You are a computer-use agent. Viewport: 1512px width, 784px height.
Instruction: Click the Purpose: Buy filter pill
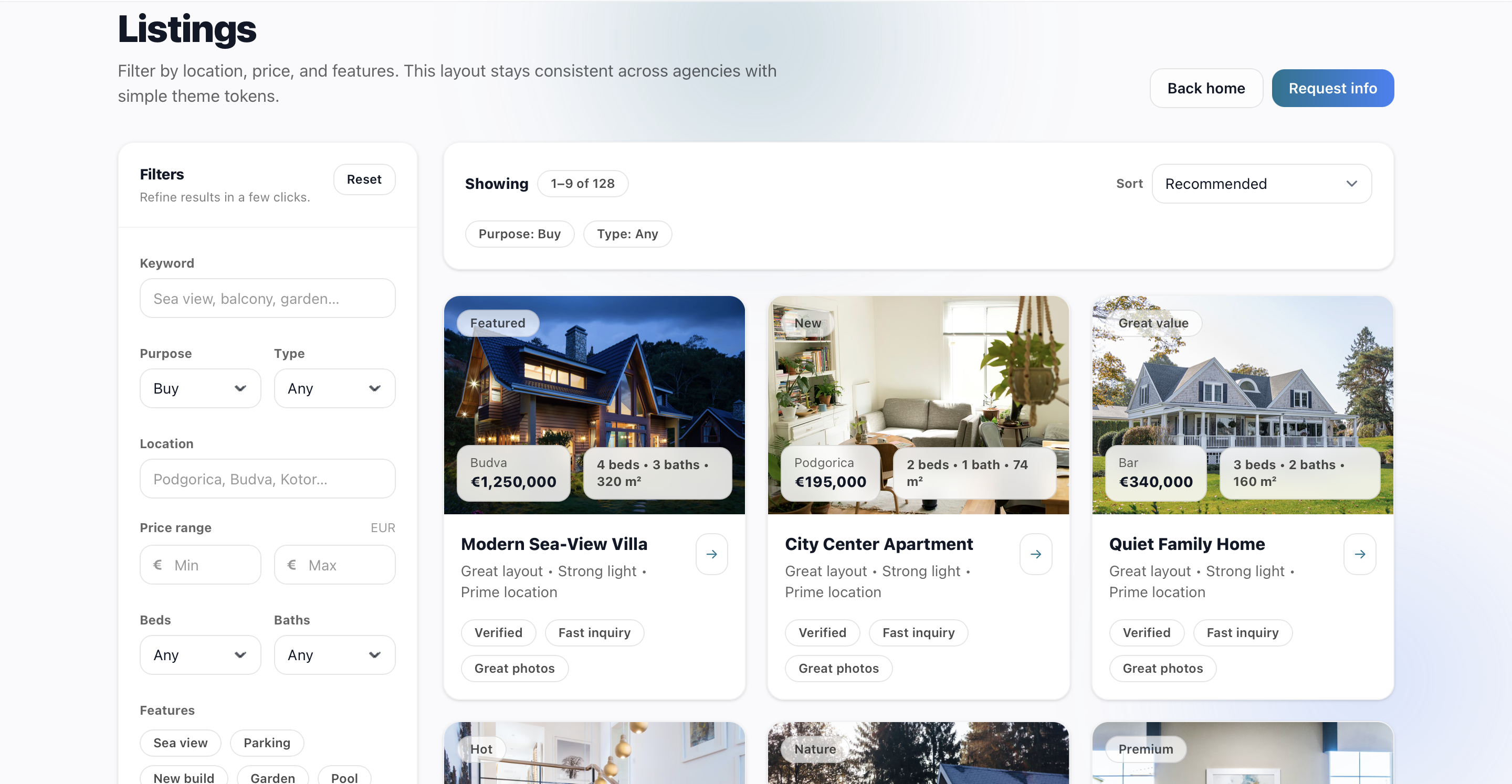click(x=519, y=234)
